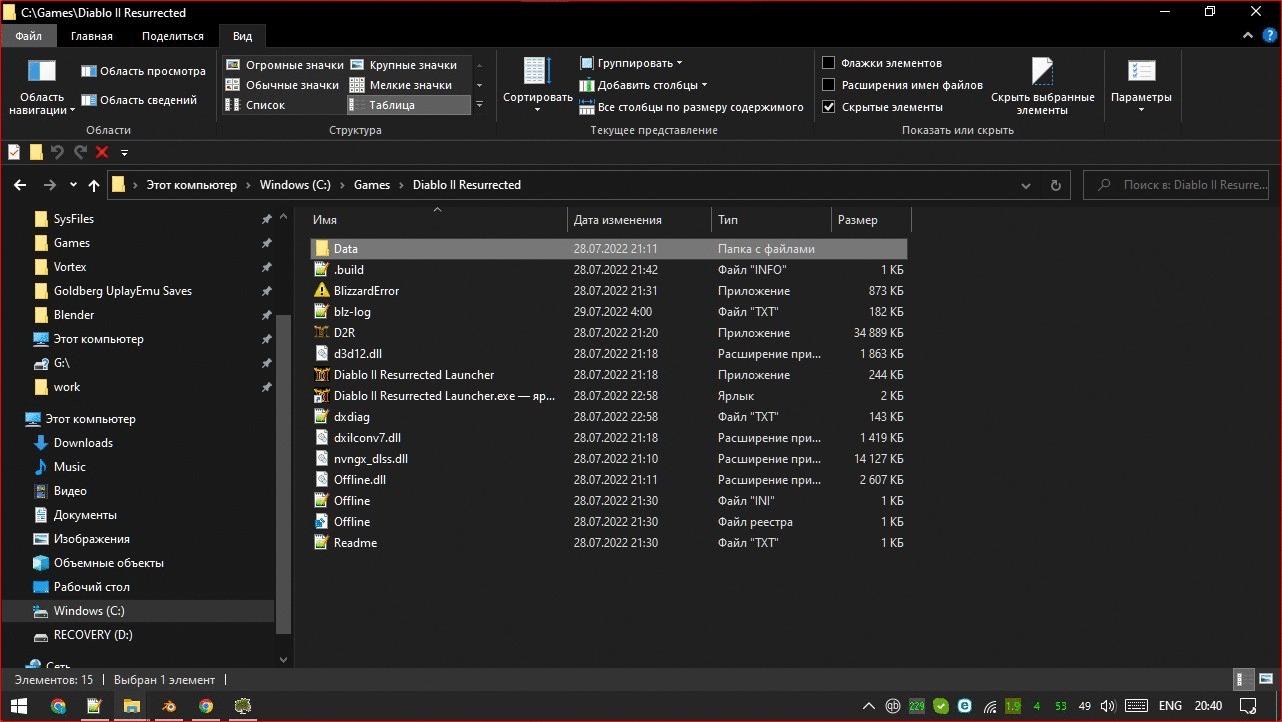The image size is (1282, 722).
Task: Click the red X delete icon in quick access toolbar
Action: [x=102, y=152]
